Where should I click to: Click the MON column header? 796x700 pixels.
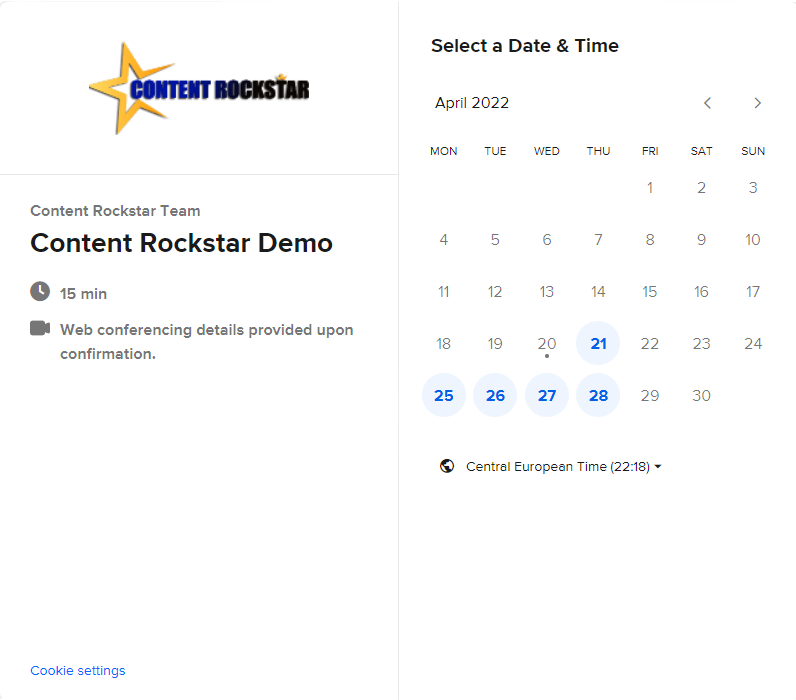click(x=444, y=151)
